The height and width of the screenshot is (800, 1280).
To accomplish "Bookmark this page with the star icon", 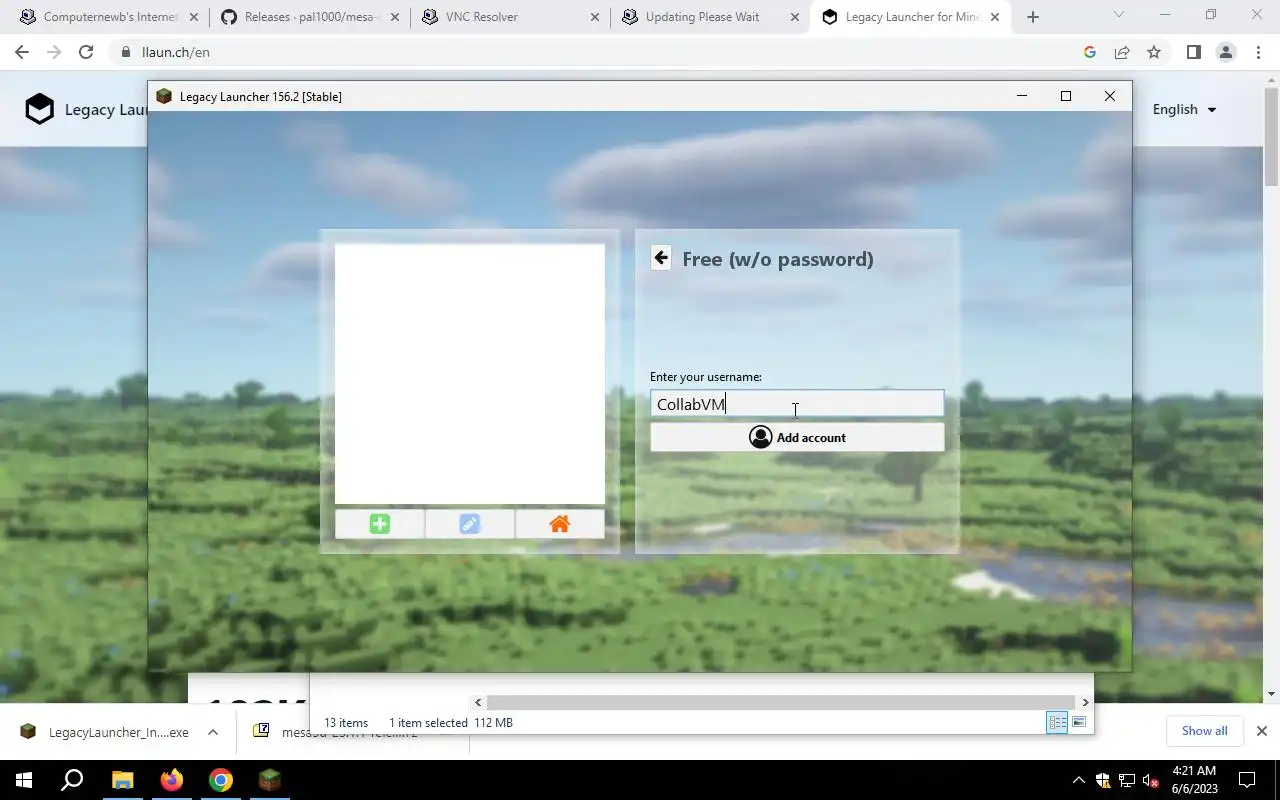I will tap(1154, 52).
